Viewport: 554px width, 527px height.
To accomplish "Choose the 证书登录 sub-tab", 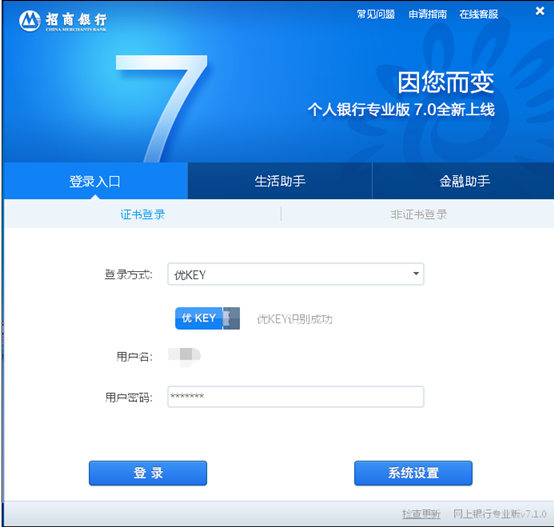I will point(142,214).
